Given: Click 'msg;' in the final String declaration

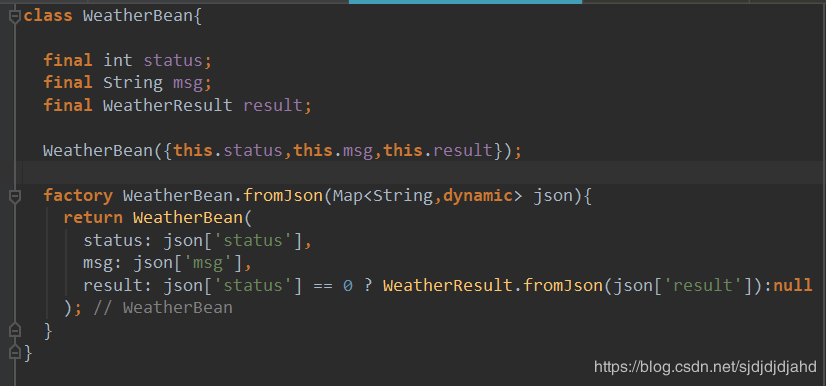Looking at the screenshot, I should (x=192, y=83).
